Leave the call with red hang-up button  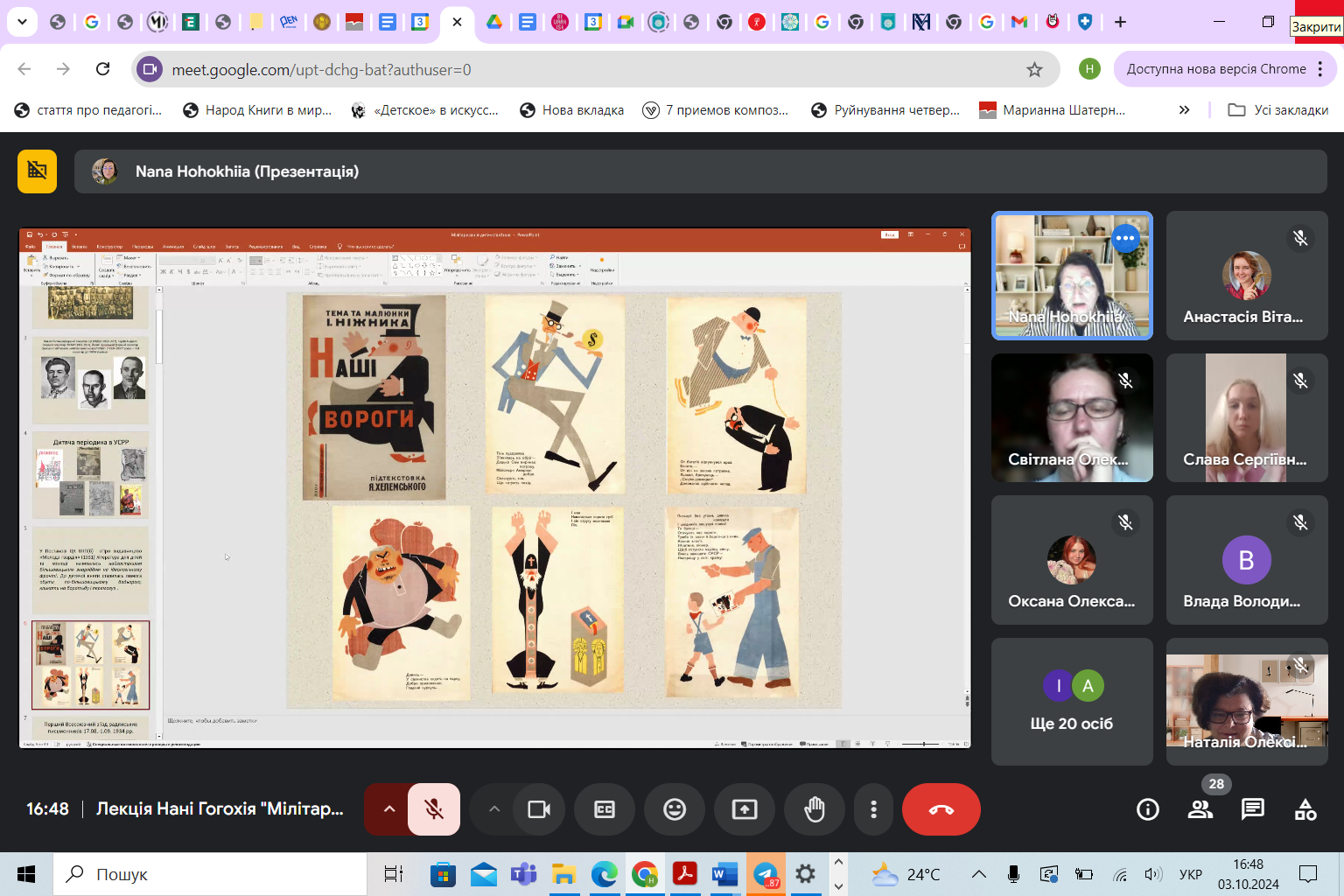click(941, 809)
